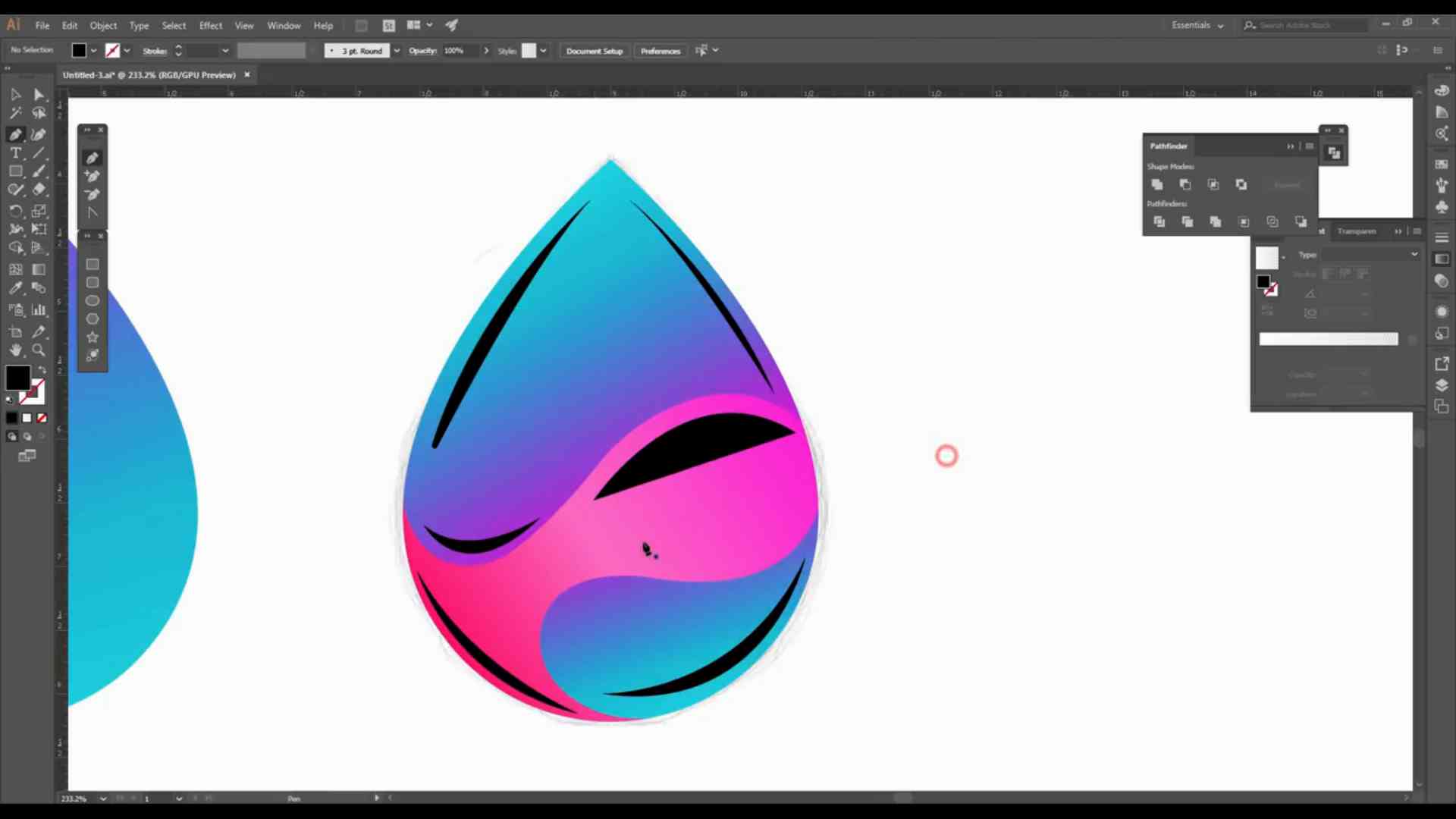Apply Divide pathfinder

(1159, 221)
